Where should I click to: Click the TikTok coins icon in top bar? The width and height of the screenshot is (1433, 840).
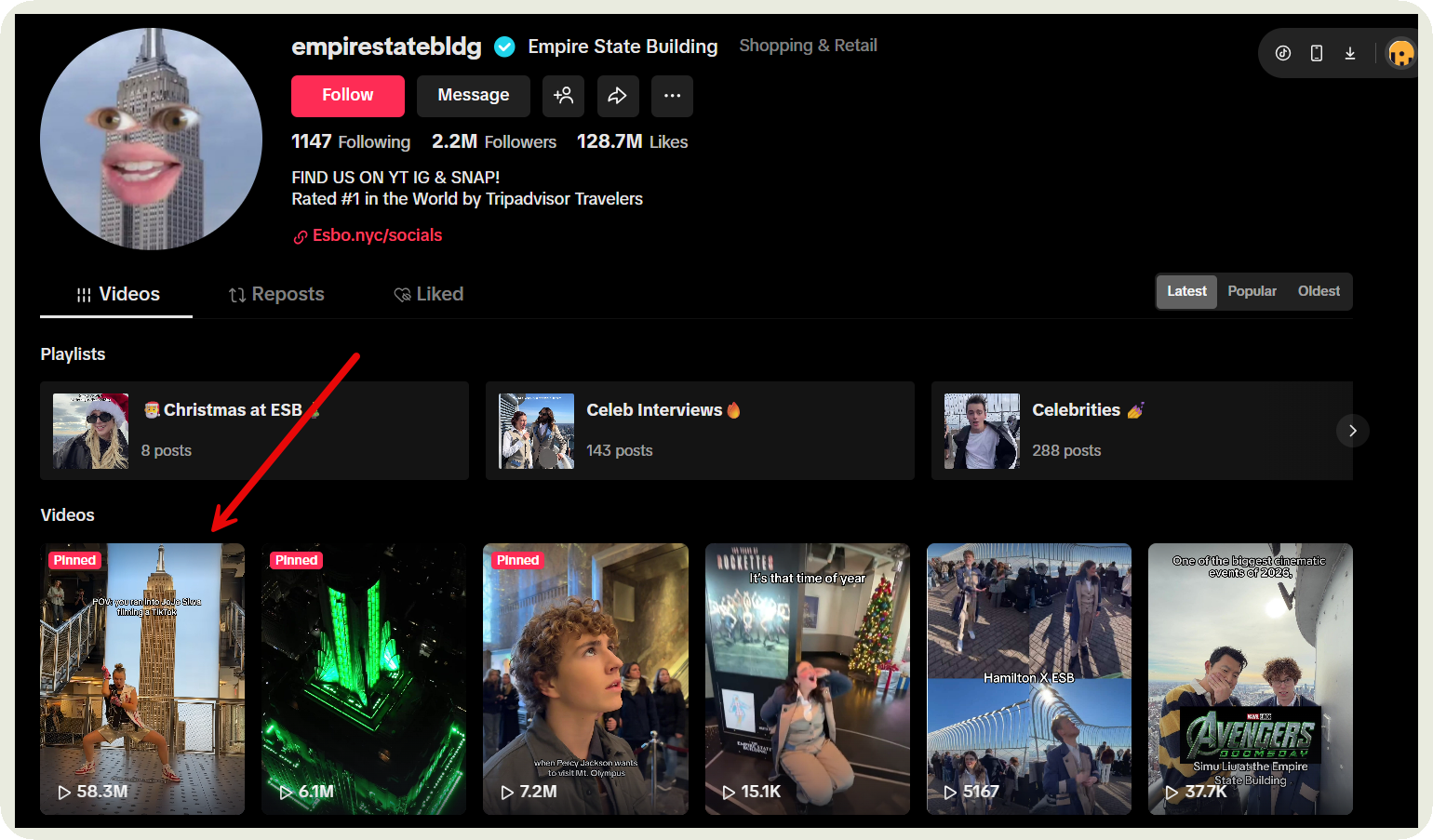coord(1283,53)
